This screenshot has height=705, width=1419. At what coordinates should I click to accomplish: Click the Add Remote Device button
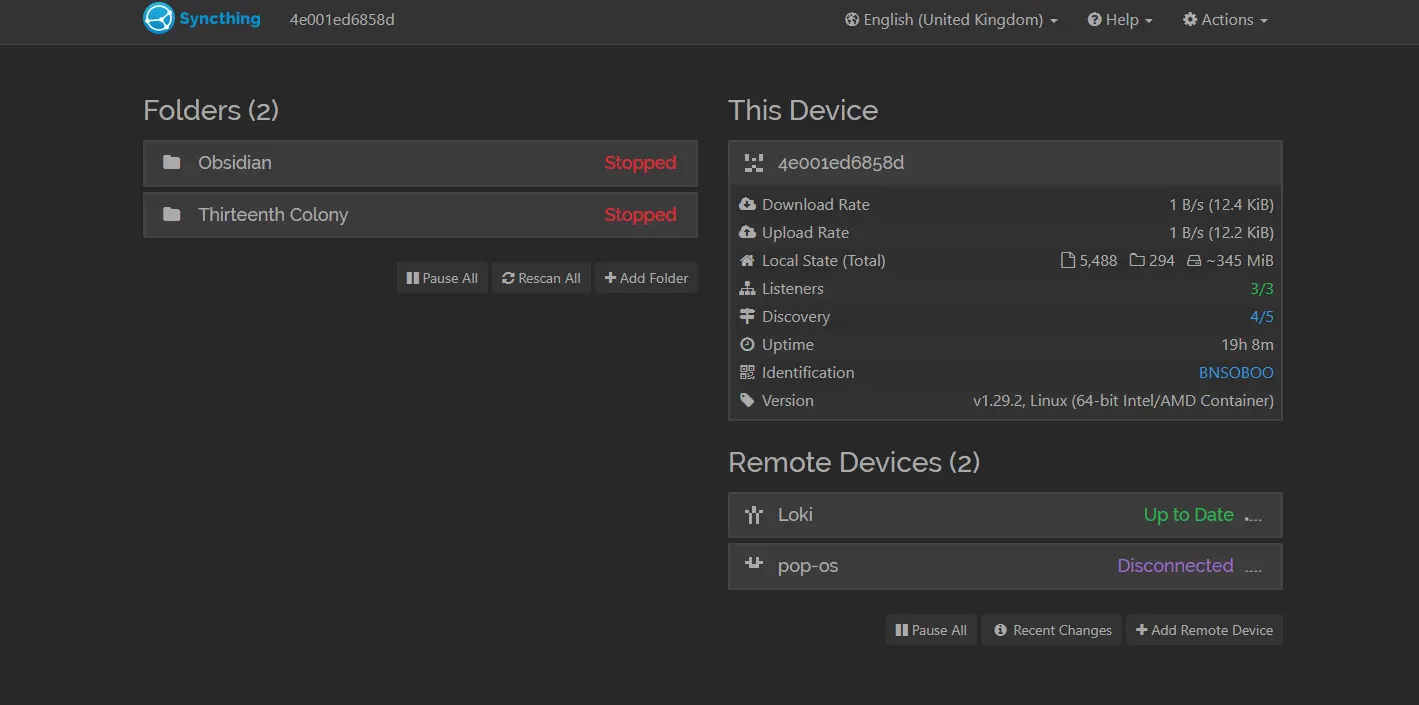click(x=1204, y=630)
